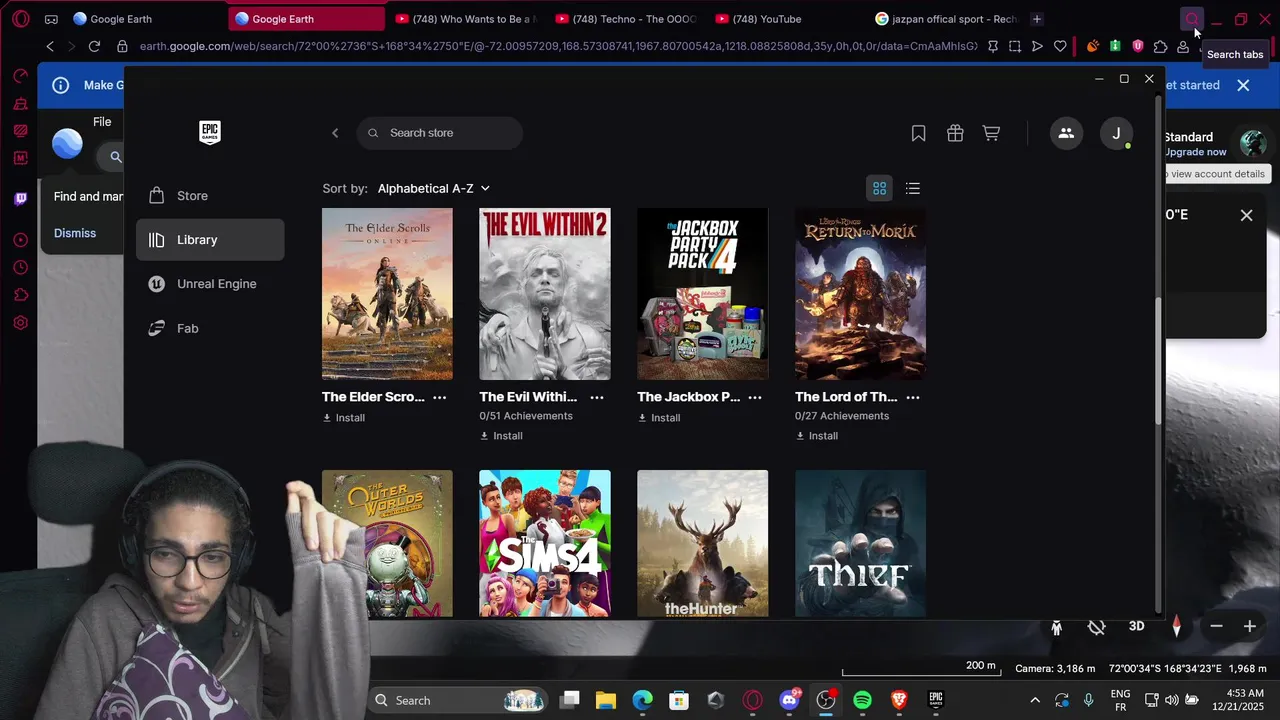Select Library in Epic sidebar

click(x=210, y=240)
